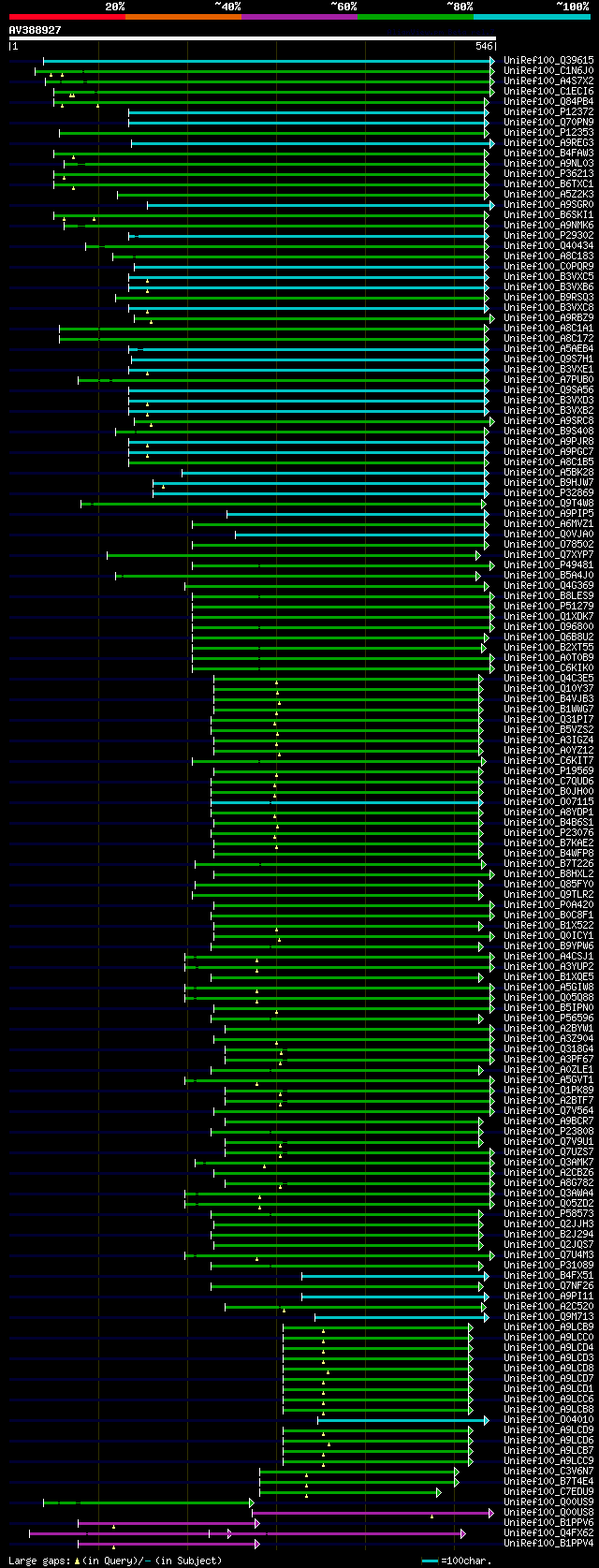Select the UniRef100_C6KIT7 label
The width and height of the screenshot is (599, 1568).
pos(548,760)
